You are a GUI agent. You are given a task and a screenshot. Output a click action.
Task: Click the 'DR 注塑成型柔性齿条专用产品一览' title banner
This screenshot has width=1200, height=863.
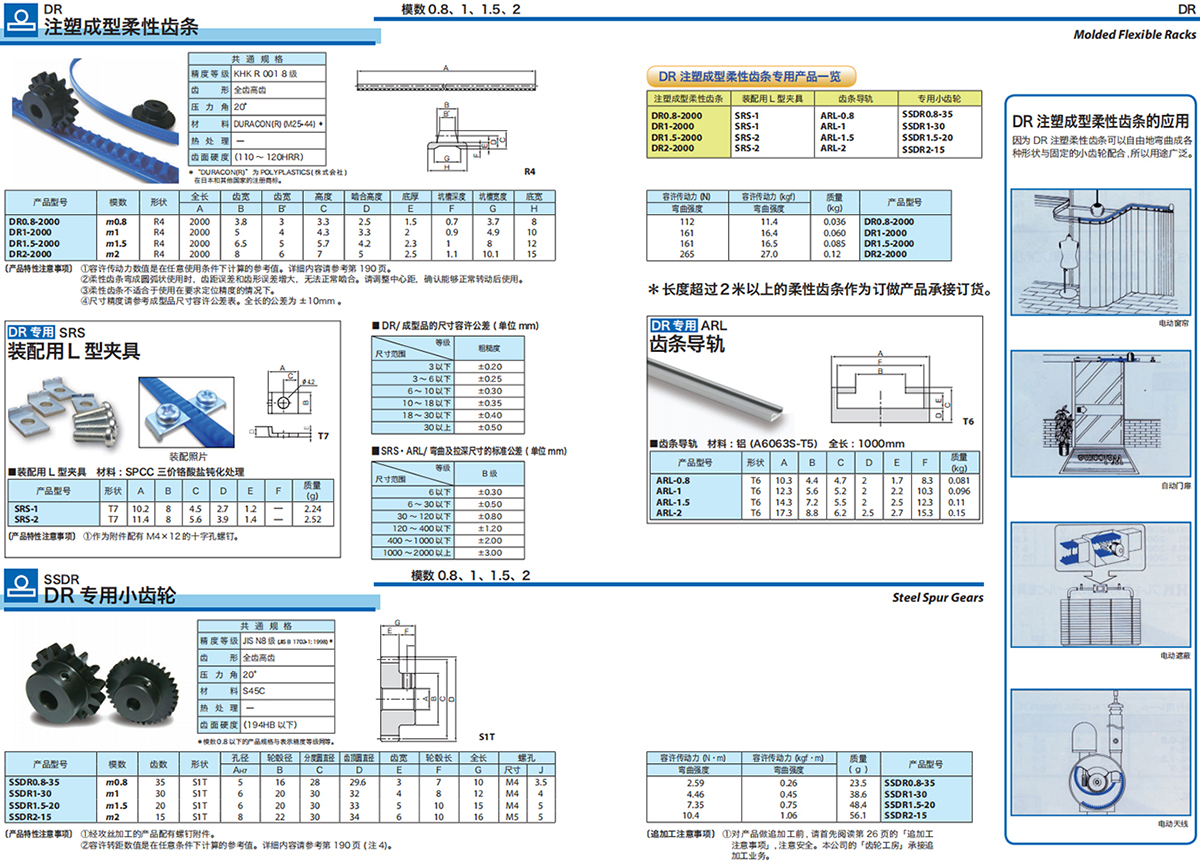tap(744, 76)
